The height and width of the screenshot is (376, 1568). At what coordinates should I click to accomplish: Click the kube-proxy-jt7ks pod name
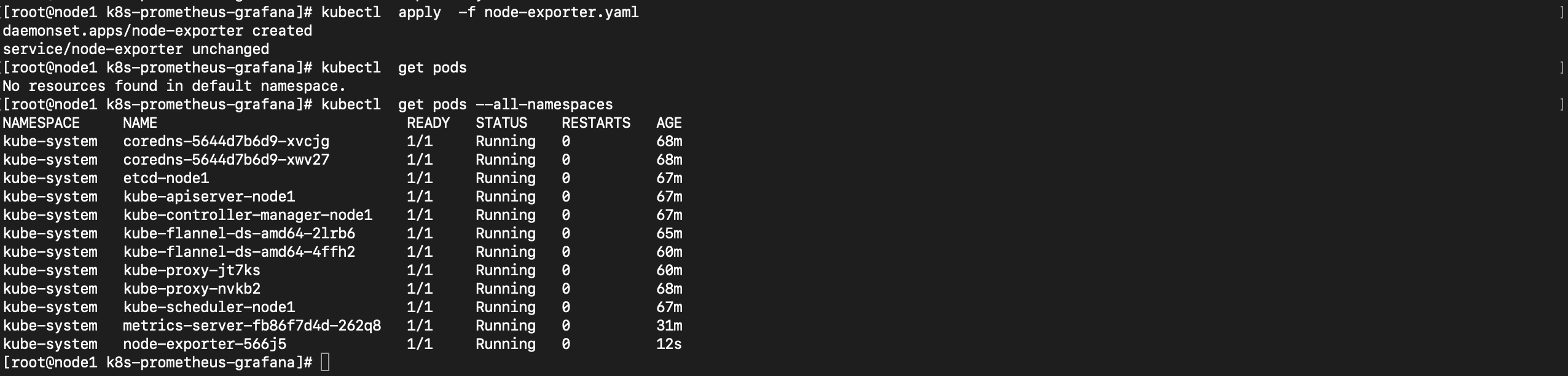click(x=192, y=270)
